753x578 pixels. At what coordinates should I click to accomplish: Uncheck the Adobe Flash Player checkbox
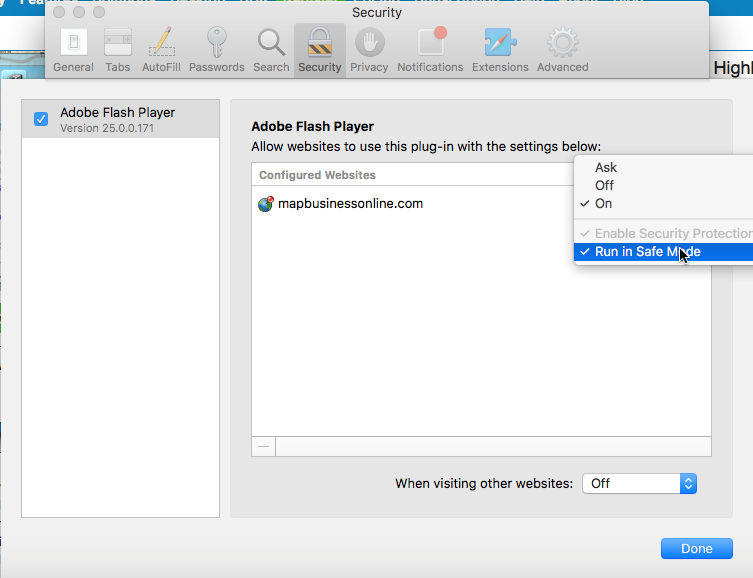pos(41,119)
